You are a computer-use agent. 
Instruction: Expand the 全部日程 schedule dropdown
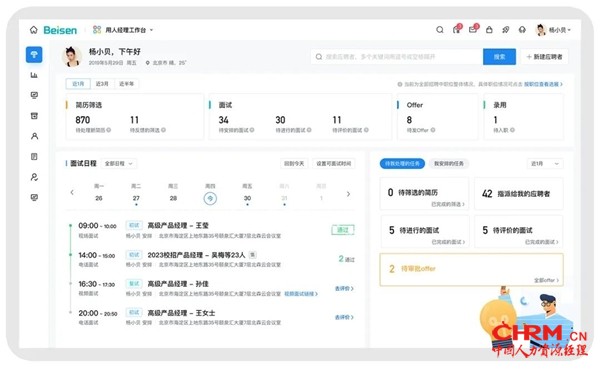(119, 163)
